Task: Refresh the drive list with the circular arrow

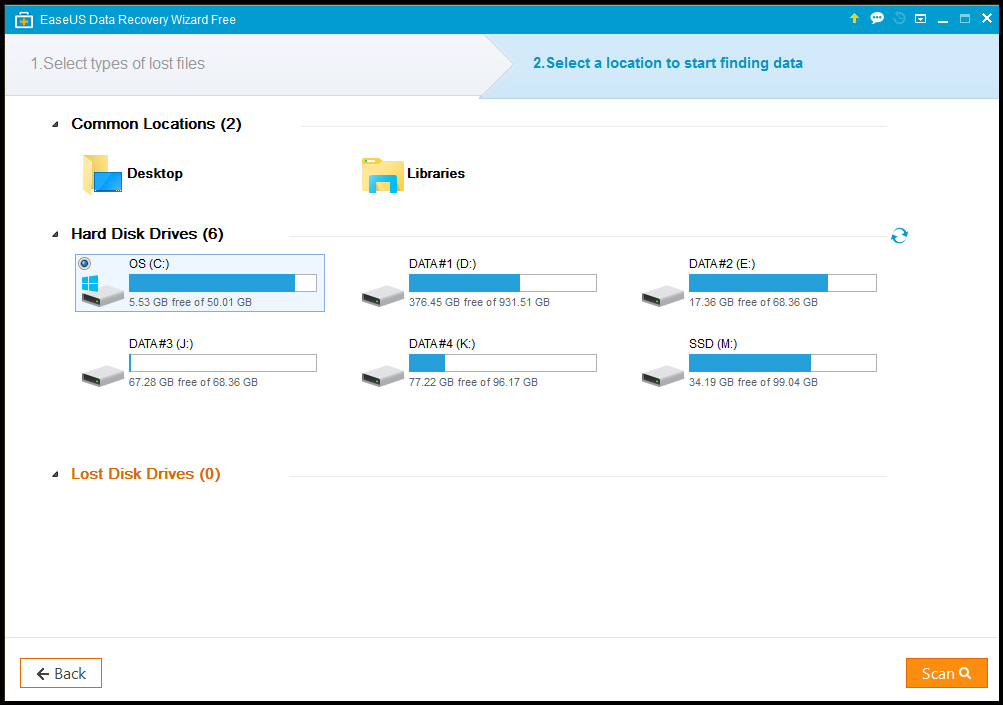Action: (x=899, y=235)
